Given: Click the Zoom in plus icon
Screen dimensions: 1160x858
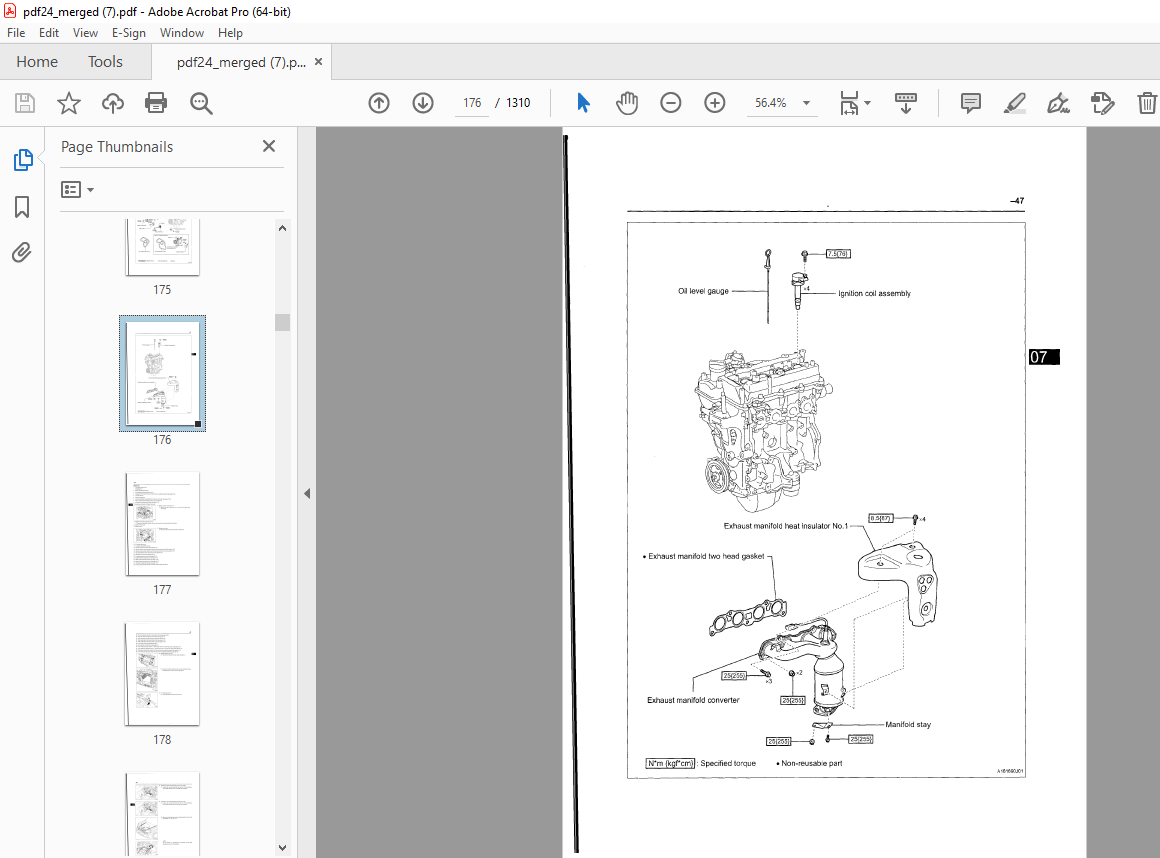Looking at the screenshot, I should (714, 103).
